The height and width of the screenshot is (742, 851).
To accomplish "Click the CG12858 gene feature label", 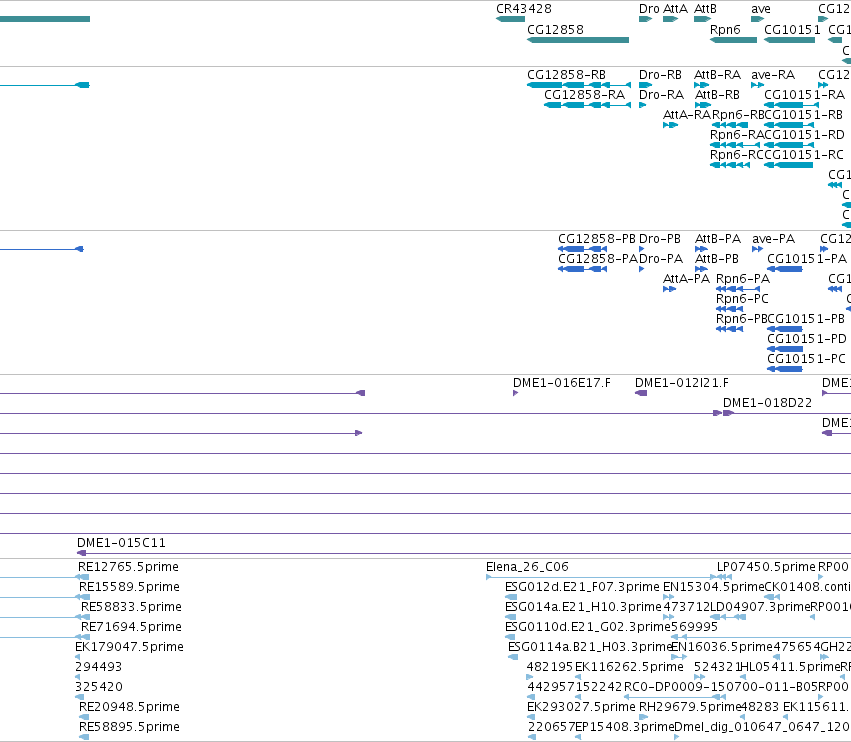I will 555,30.
